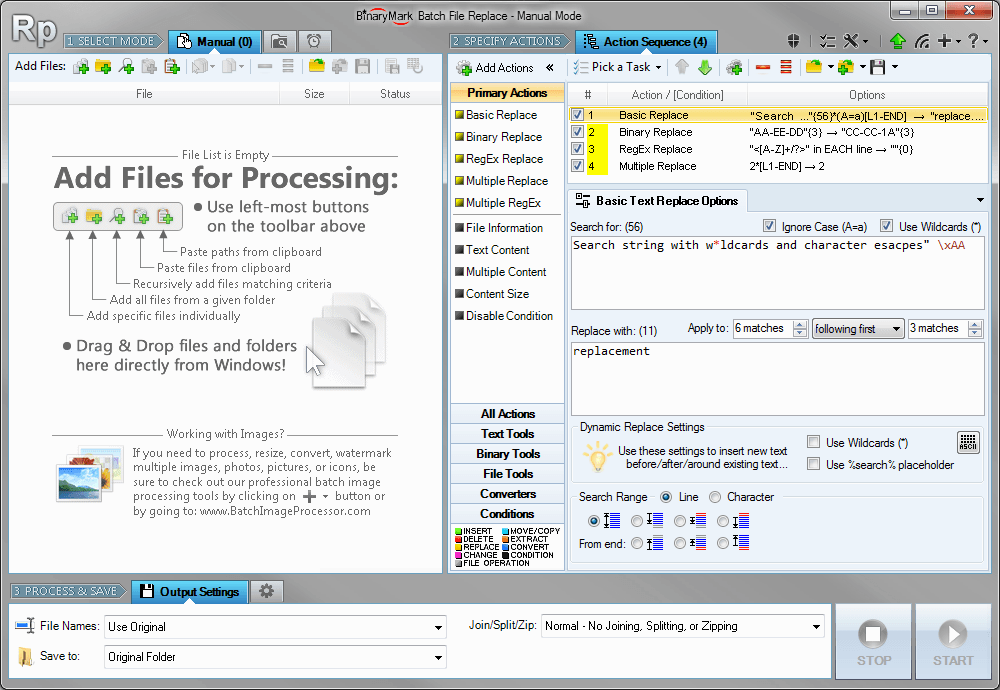Screen dimensions: 1000x690
Task: Enable Use %search% placeholder checkbox
Action: point(814,464)
